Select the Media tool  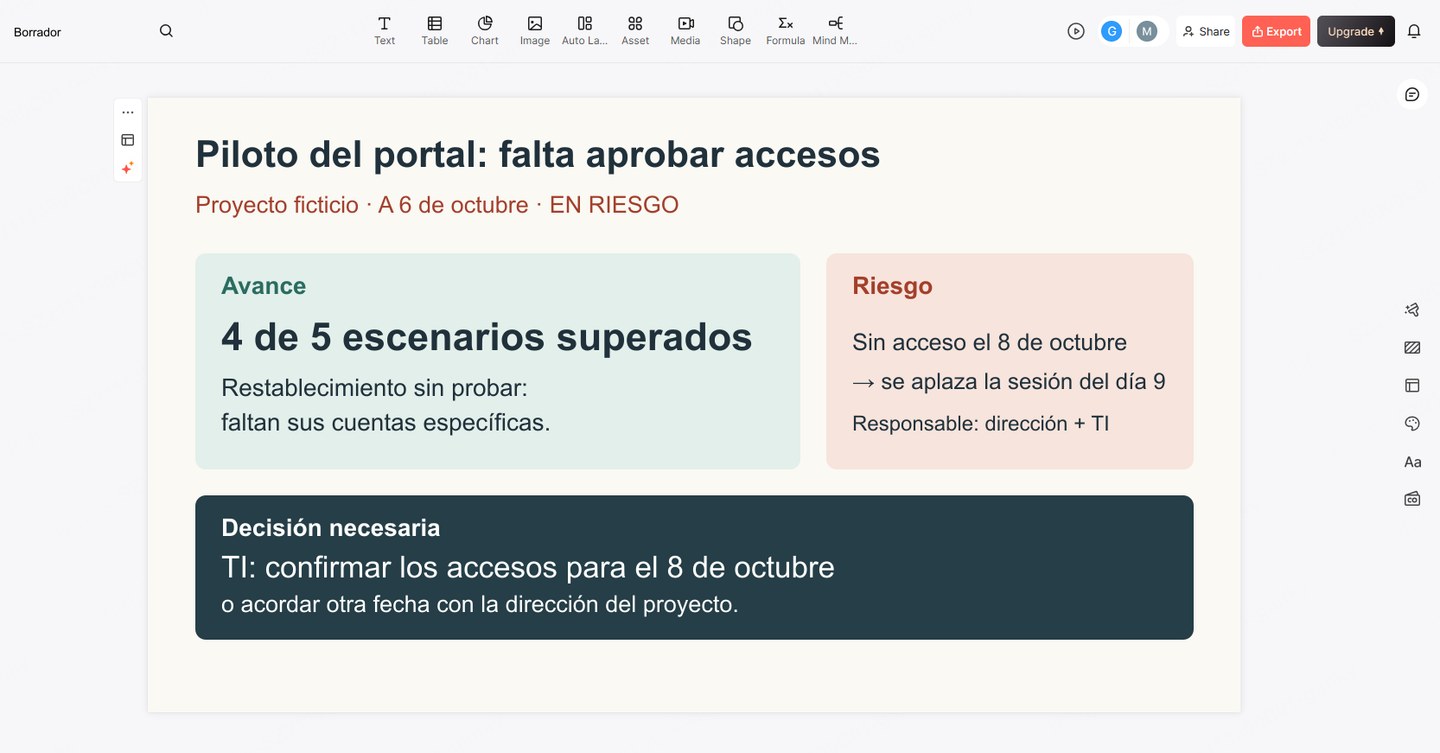(685, 31)
